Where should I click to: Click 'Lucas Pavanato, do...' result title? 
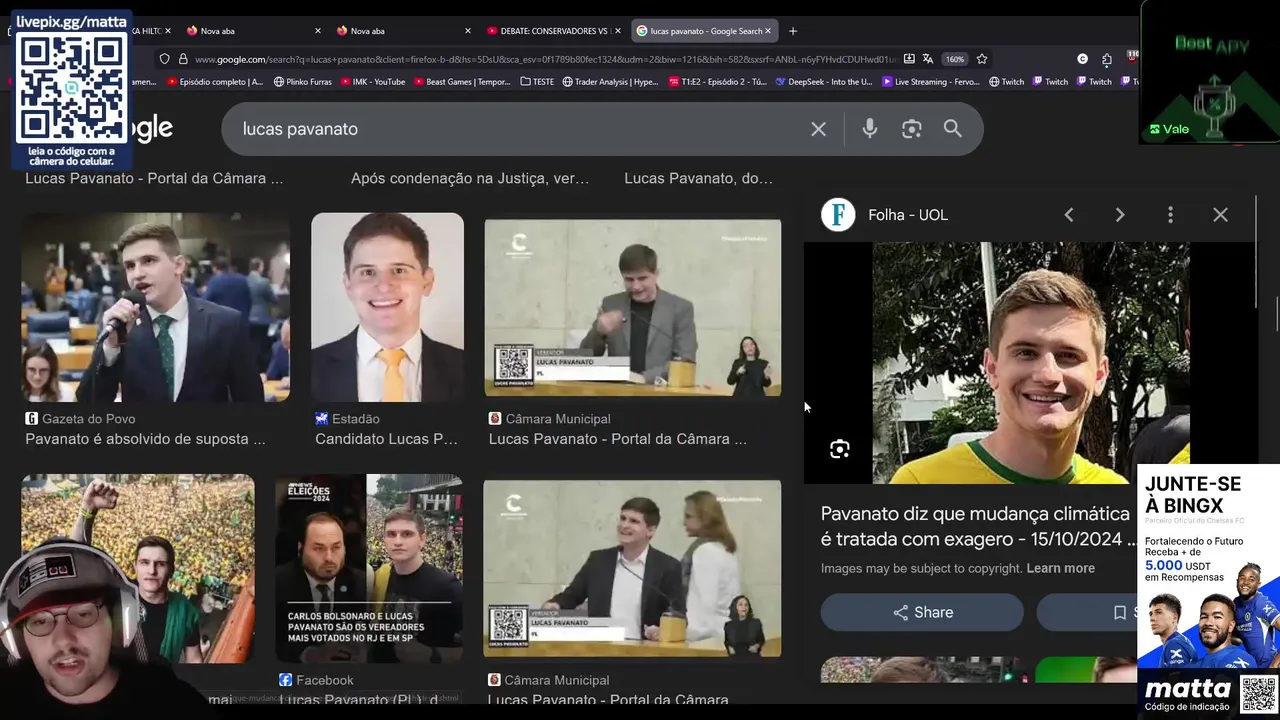click(698, 178)
